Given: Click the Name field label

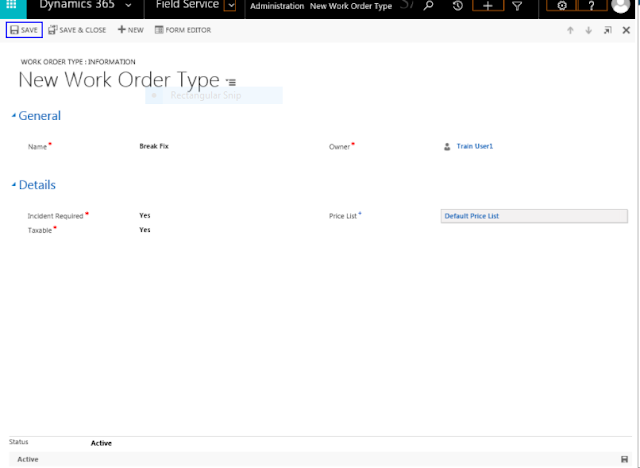Looking at the screenshot, I should (x=37, y=147).
